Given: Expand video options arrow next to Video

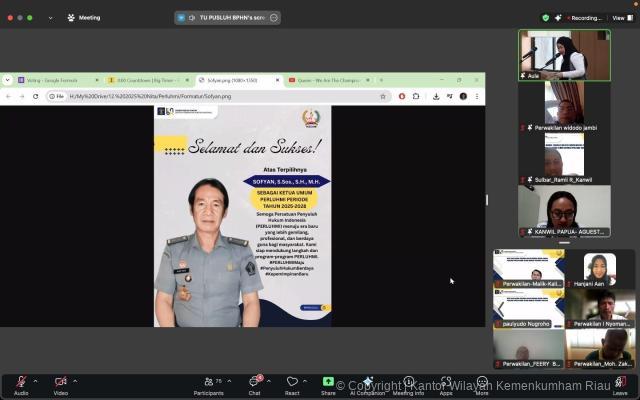Looking at the screenshot, I should pos(76,381).
